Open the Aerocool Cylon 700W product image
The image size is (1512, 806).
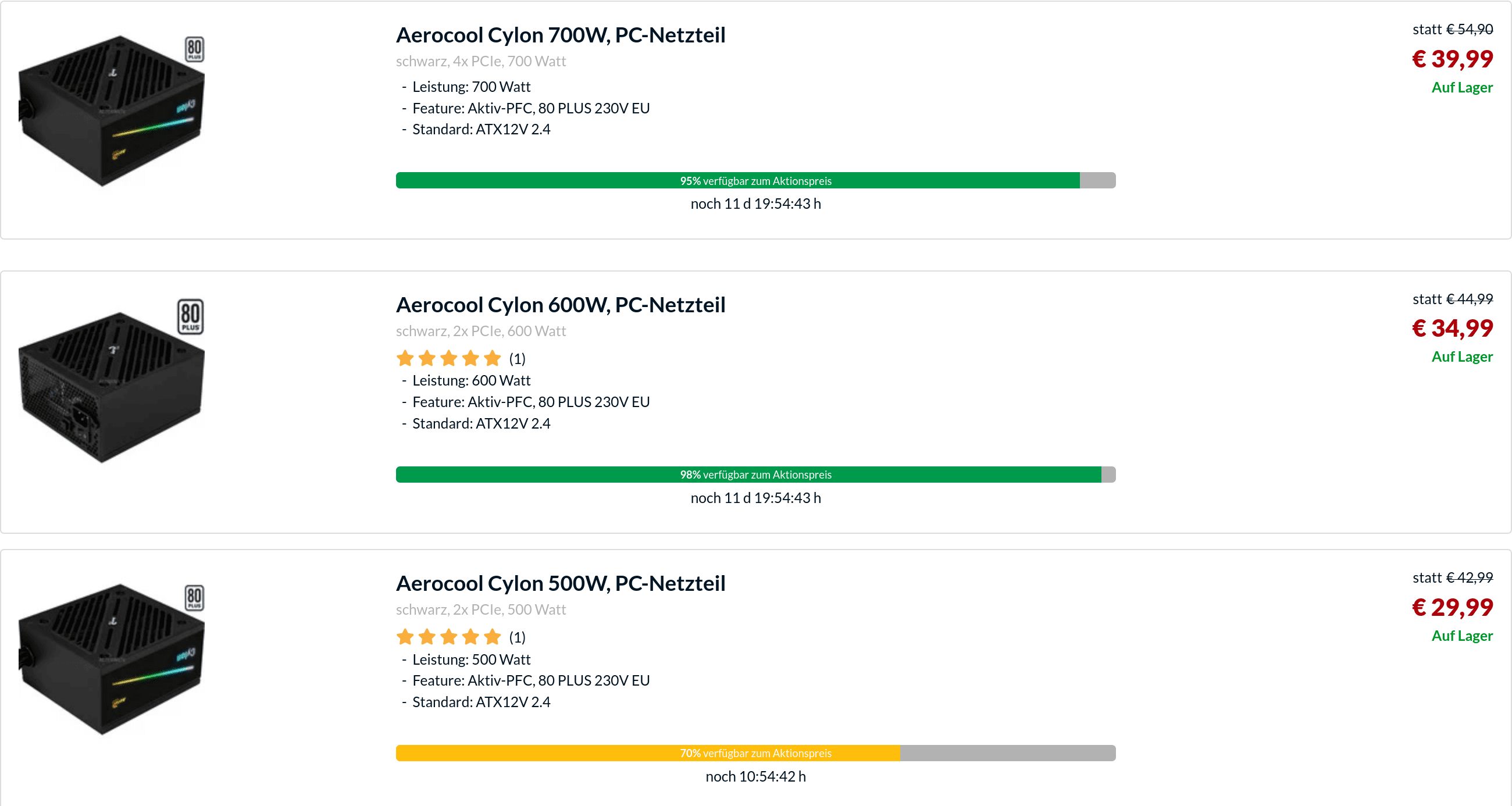click(x=112, y=112)
